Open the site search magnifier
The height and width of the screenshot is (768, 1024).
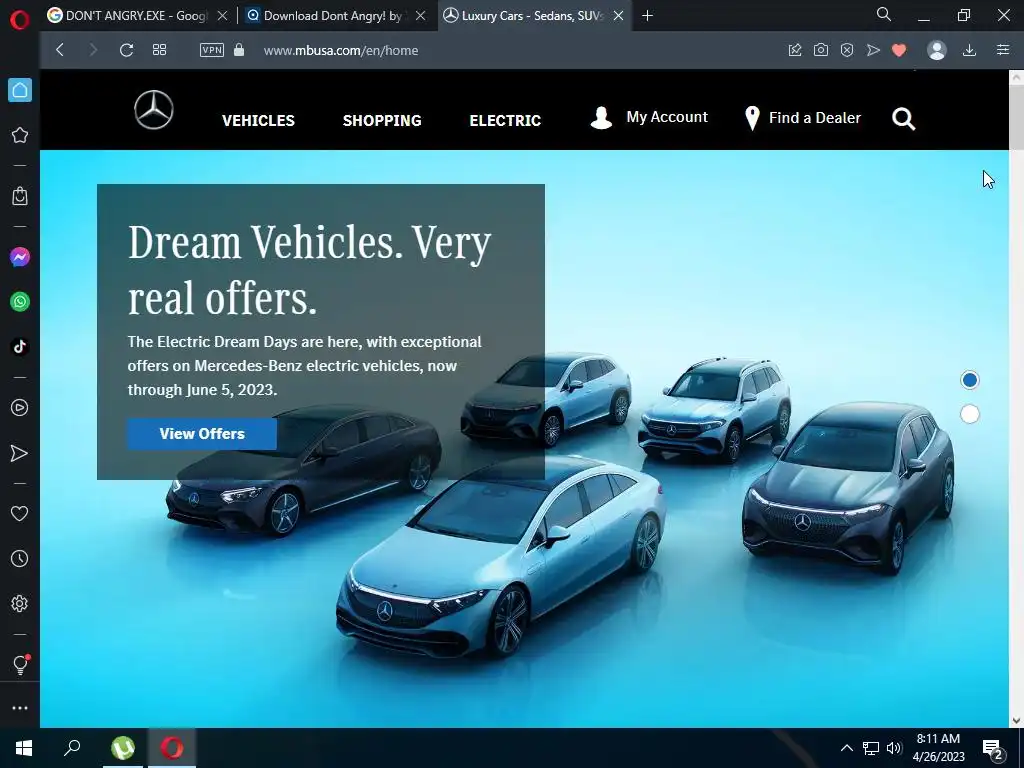pyautogui.click(x=904, y=119)
